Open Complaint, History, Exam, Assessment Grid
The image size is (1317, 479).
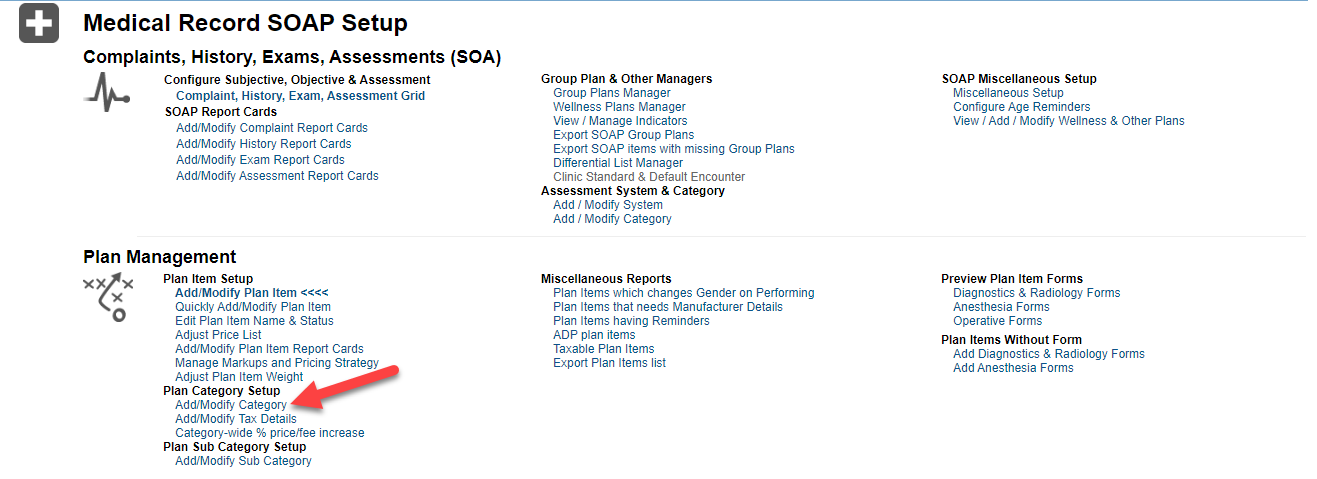click(x=300, y=96)
